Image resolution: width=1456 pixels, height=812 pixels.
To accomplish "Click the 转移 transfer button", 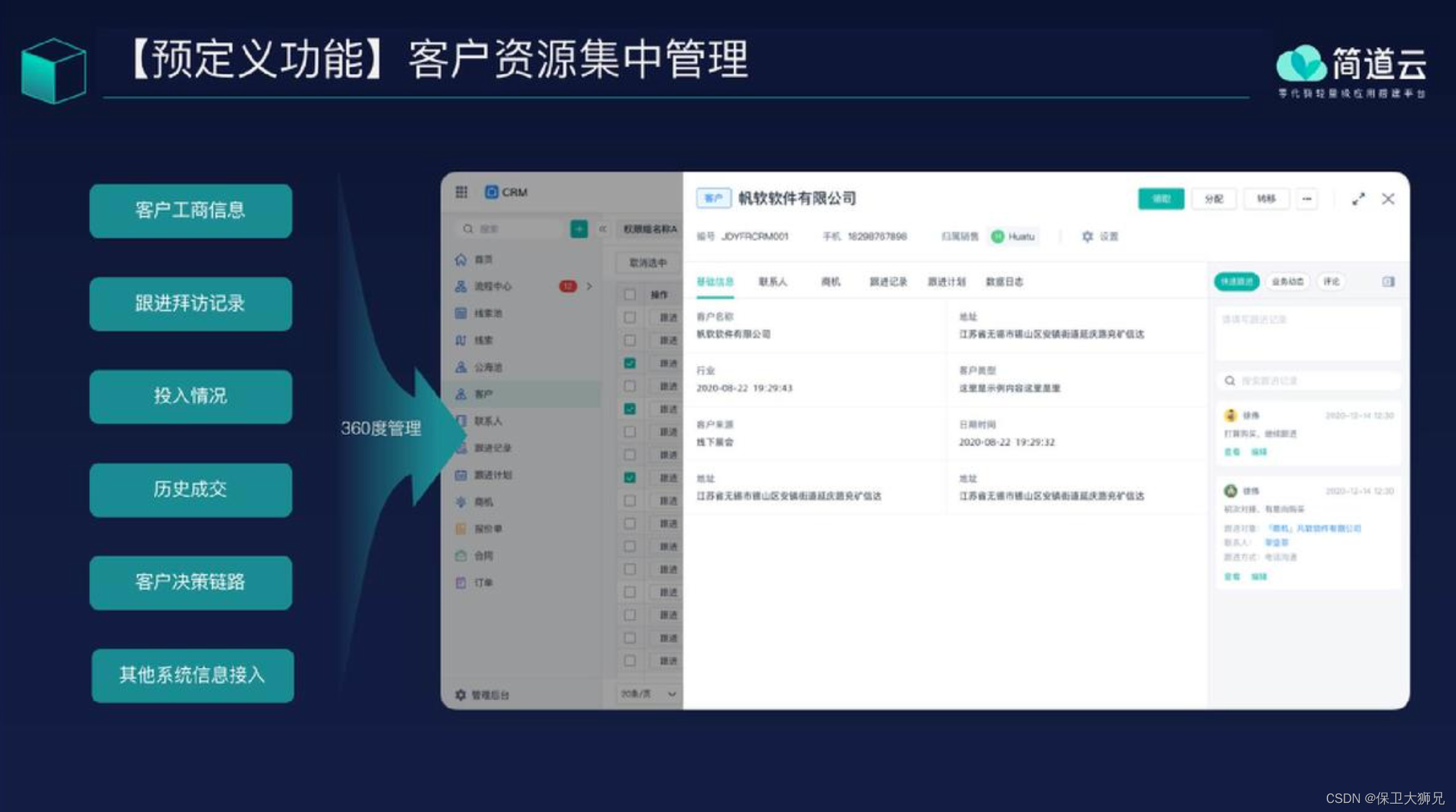I will pos(1266,199).
